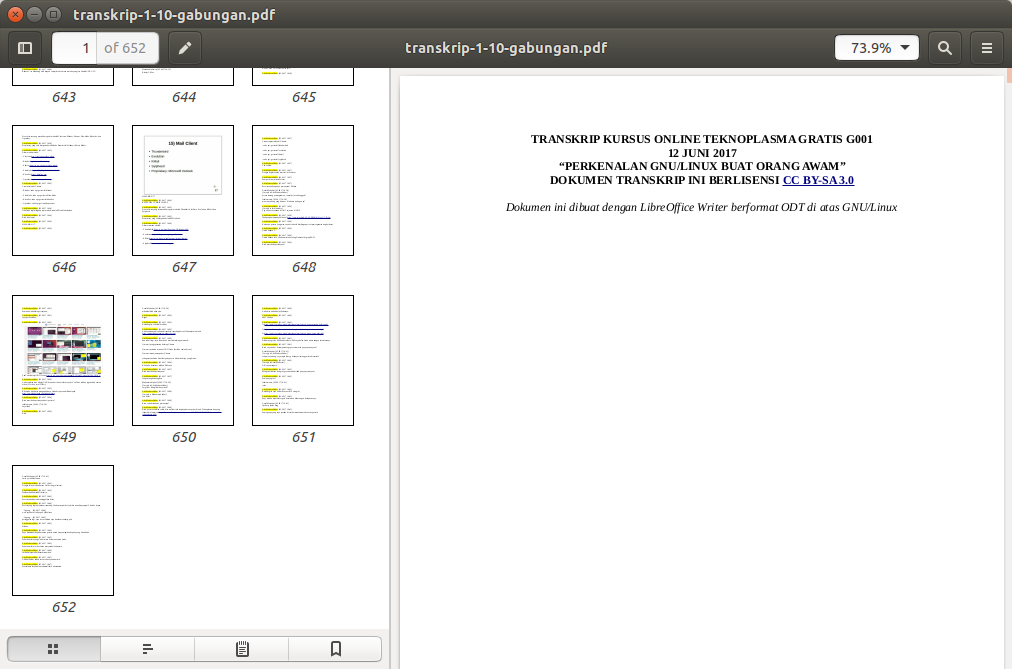This screenshot has height=669, width=1012.
Task: Switch sidebar to bookmarks view
Action: click(334, 648)
